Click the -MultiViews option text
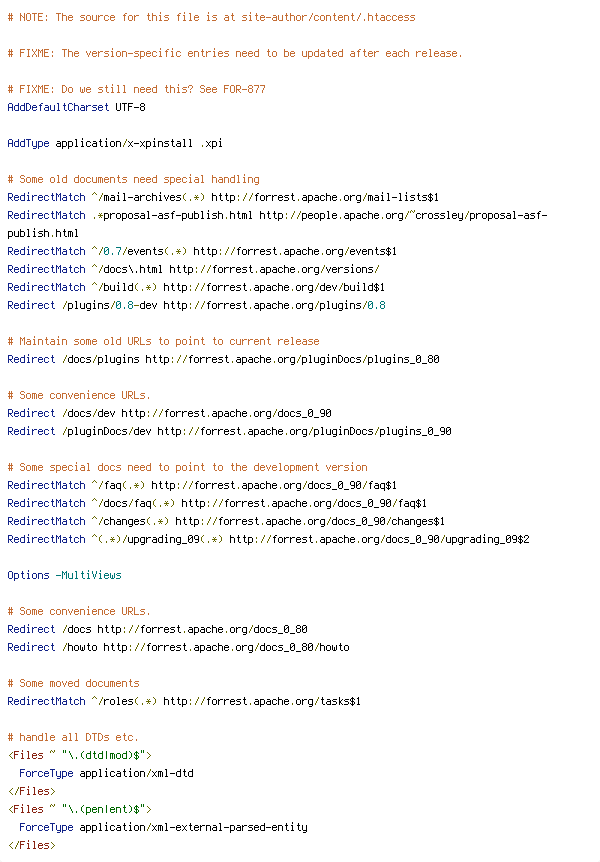 [89, 576]
